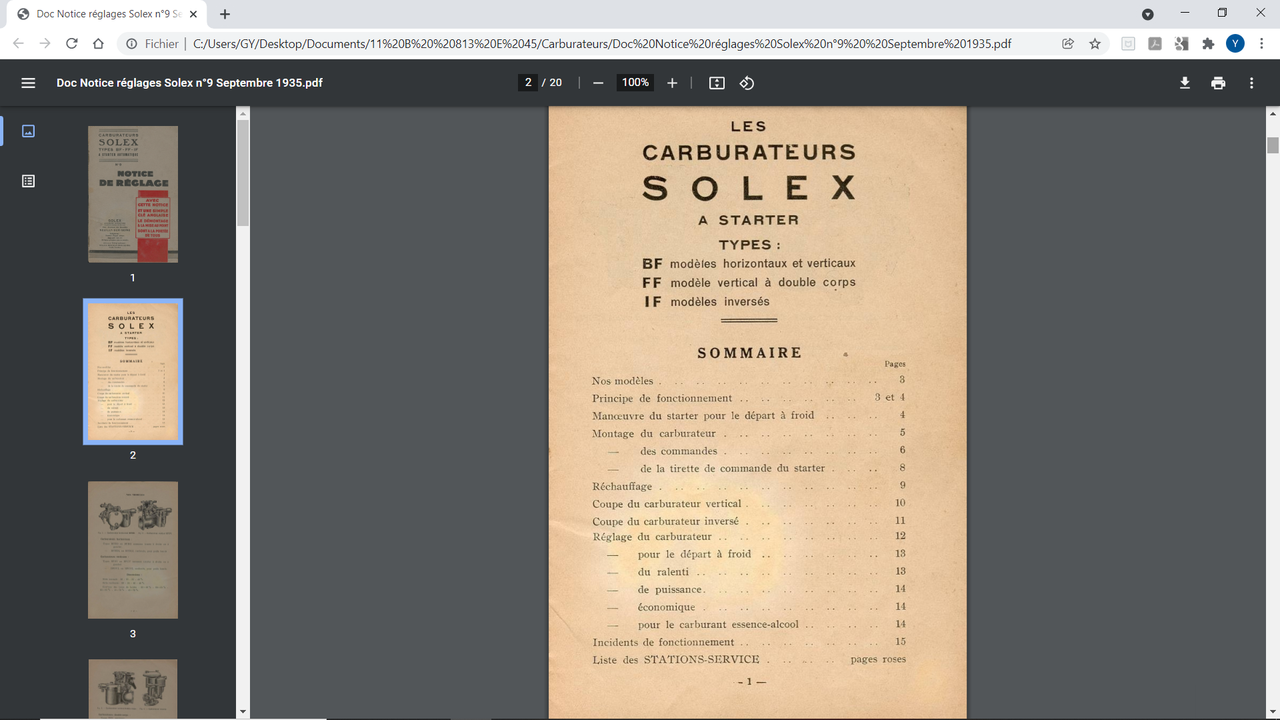Fit the PDF page to window

point(717,83)
